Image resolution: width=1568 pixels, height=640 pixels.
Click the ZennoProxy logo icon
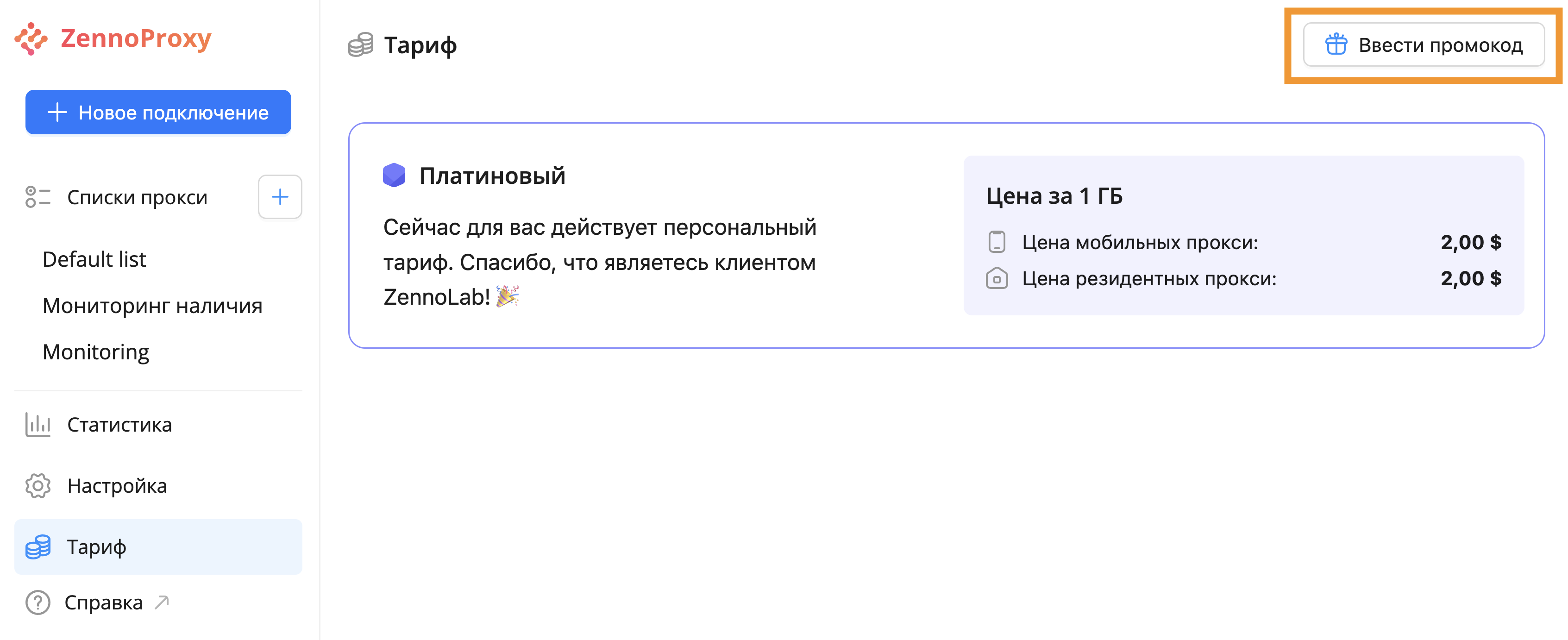point(31,39)
